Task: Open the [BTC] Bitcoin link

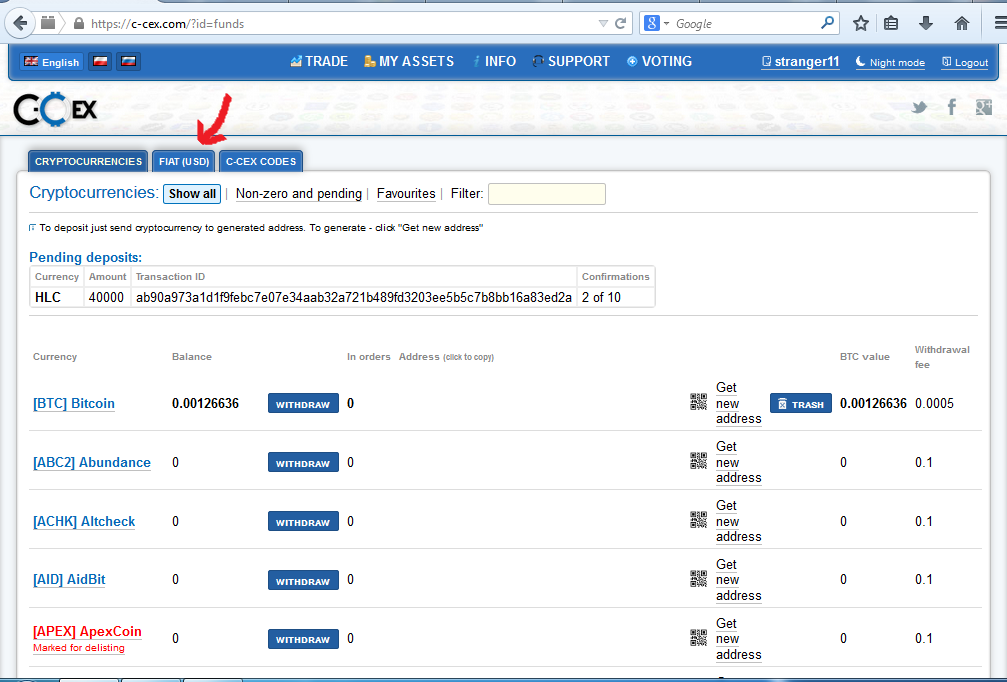Action: (x=74, y=403)
